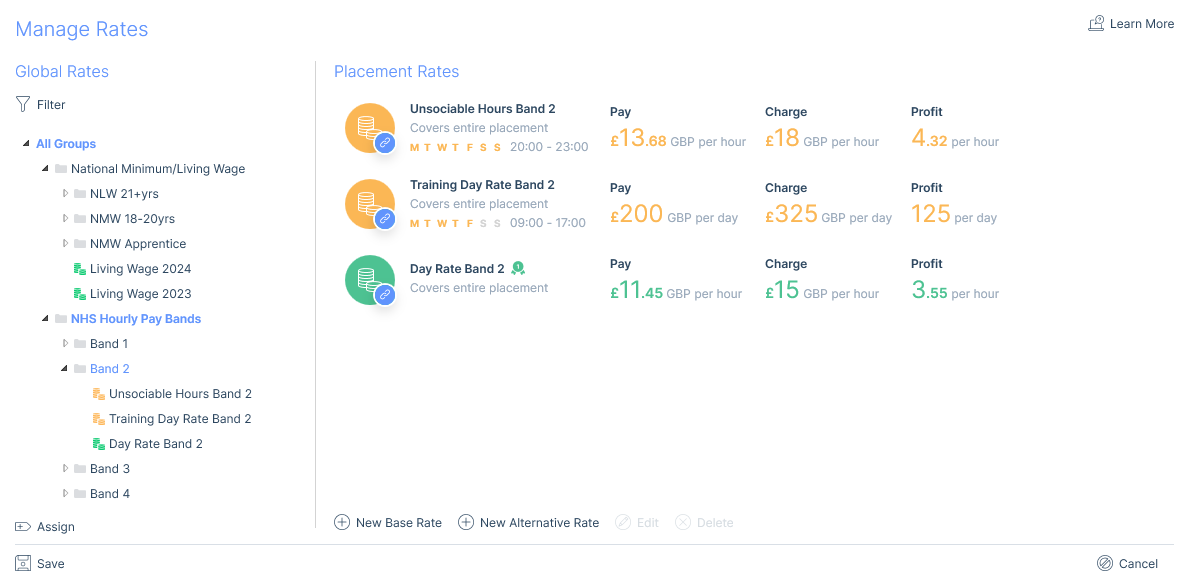
Task: Select Training Day Rate Band 2 tree item
Action: pyautogui.click(x=180, y=419)
